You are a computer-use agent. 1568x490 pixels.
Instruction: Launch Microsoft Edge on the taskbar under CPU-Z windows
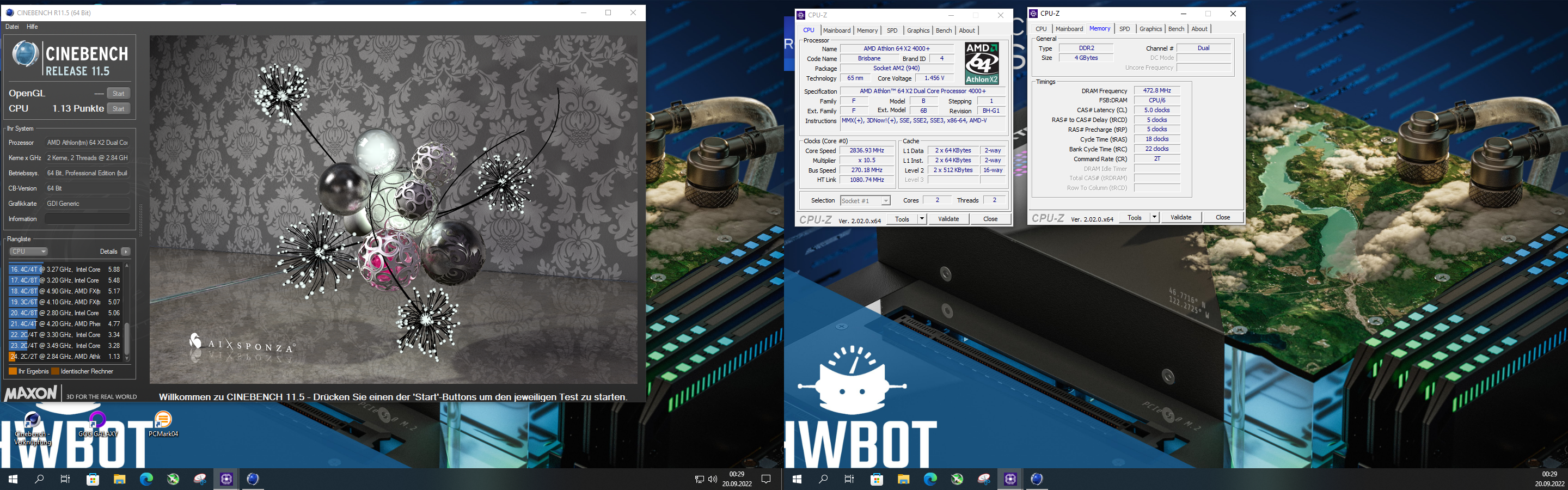pyautogui.click(x=930, y=479)
